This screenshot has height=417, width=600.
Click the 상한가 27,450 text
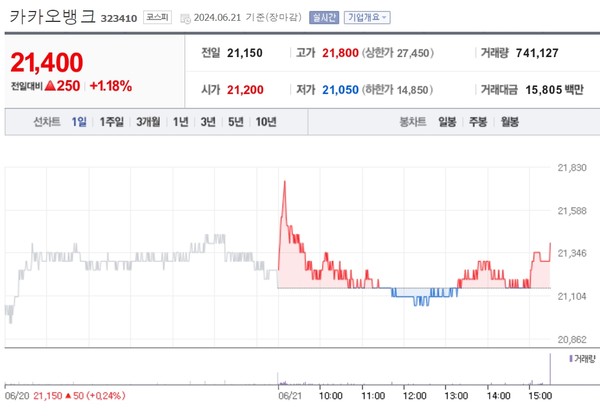point(398,53)
